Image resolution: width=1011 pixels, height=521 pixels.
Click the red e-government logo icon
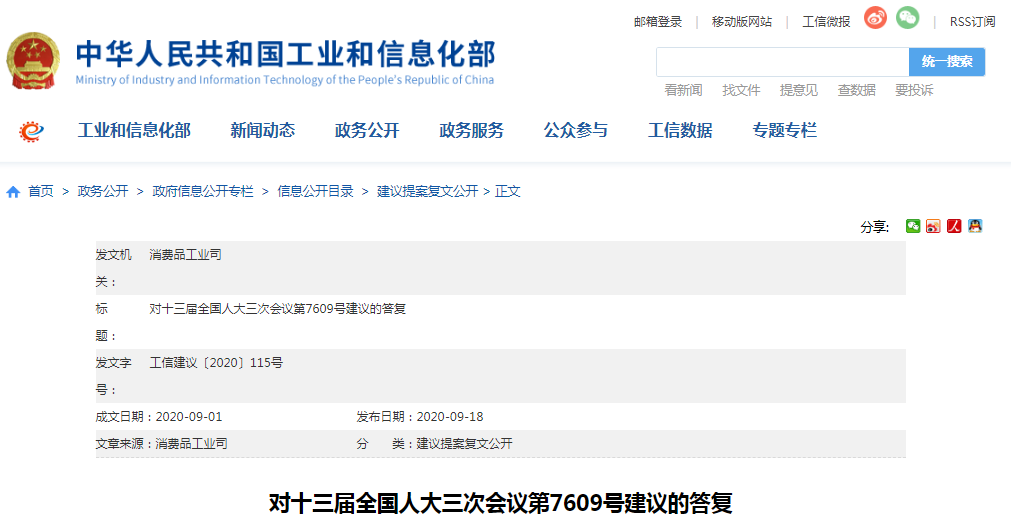click(31, 131)
